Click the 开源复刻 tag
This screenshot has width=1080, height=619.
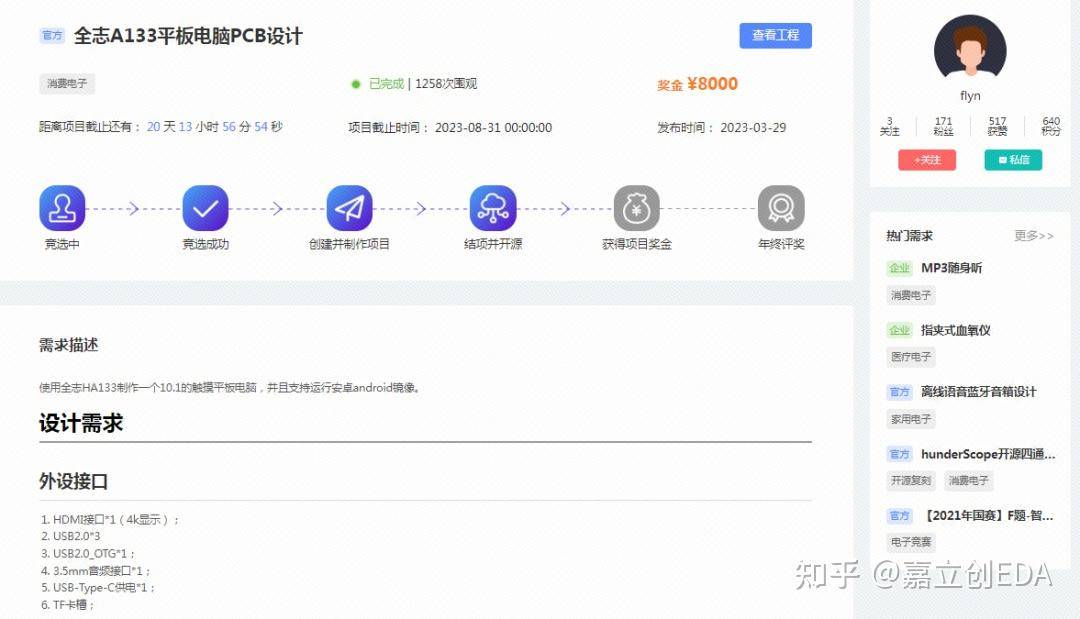coord(911,481)
